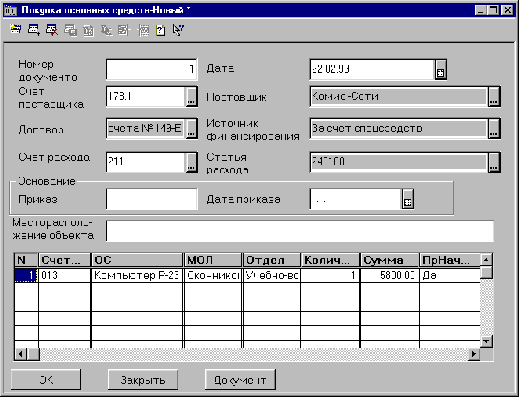Click the Да cell in ПрНач column
The height and width of the screenshot is (398, 520).
[x=449, y=275]
